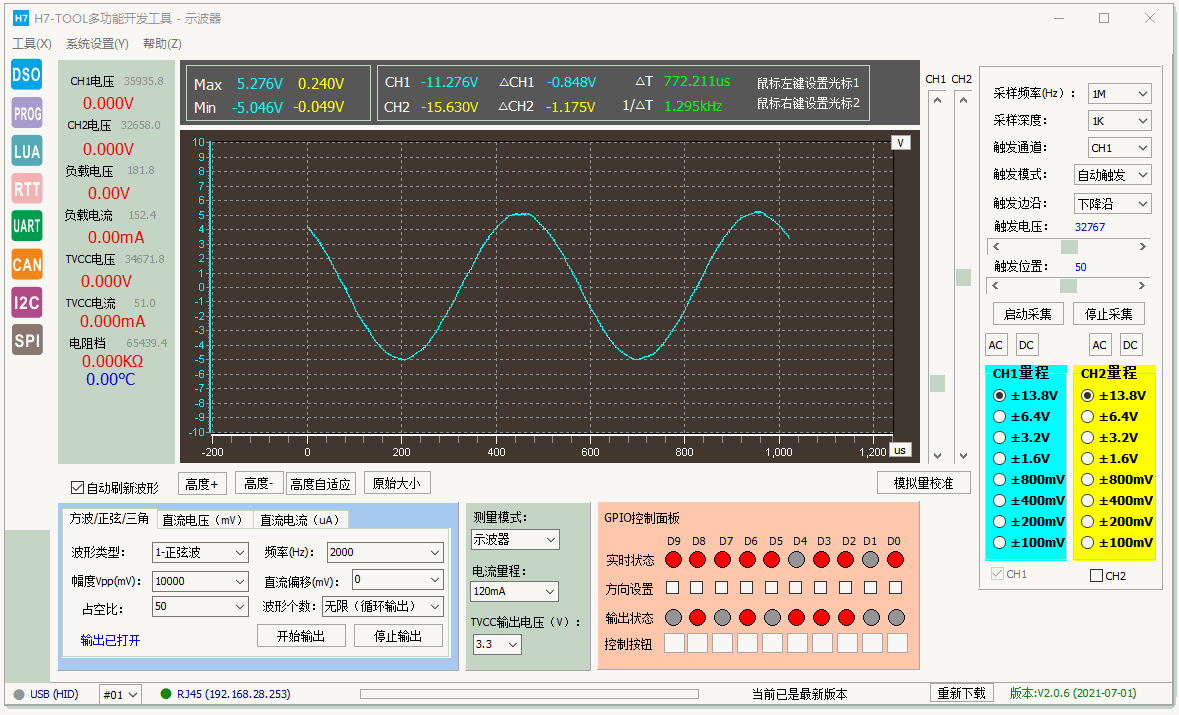Select CH2 range ±800mV
The width and height of the screenshot is (1179, 715).
[1087, 480]
